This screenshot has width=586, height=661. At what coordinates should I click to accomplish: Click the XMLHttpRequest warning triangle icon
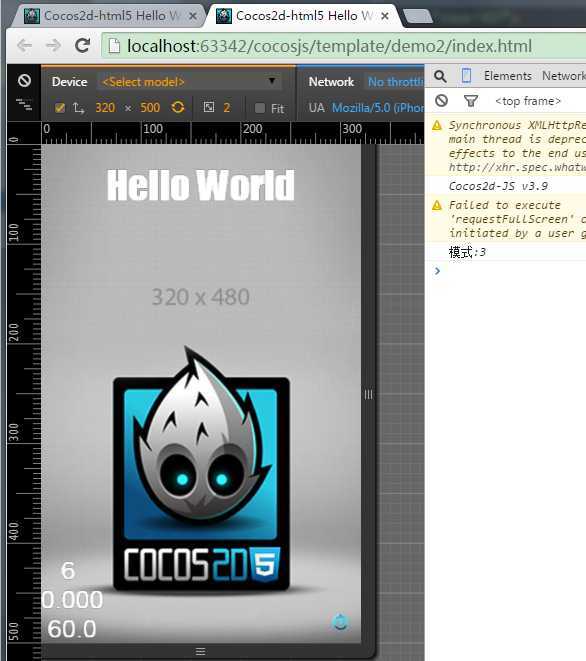(x=437, y=125)
